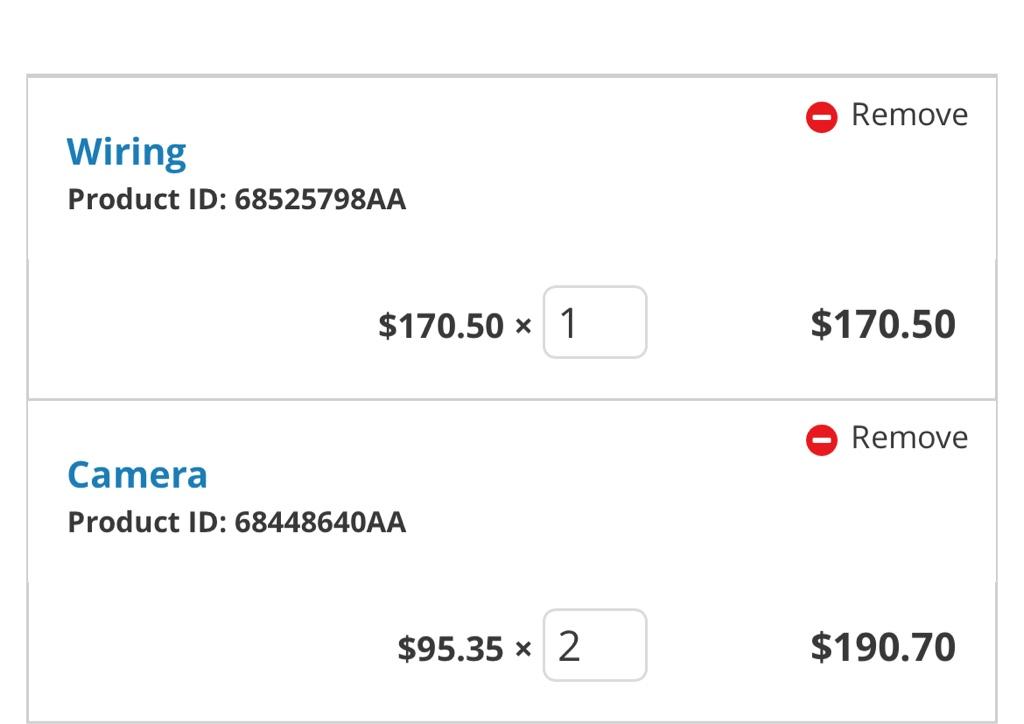1024x724 pixels.
Task: Click the "Product ID:" label under Wiring
Action: click(147, 200)
